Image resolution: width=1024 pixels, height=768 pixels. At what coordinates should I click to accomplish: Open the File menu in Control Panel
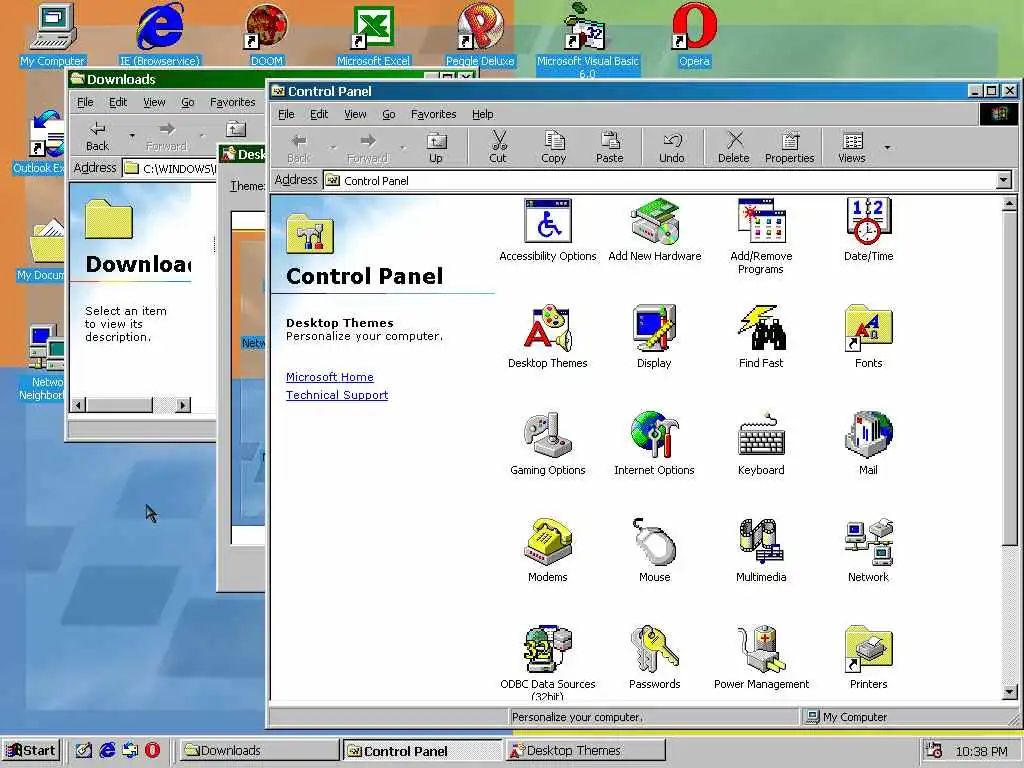coord(286,114)
